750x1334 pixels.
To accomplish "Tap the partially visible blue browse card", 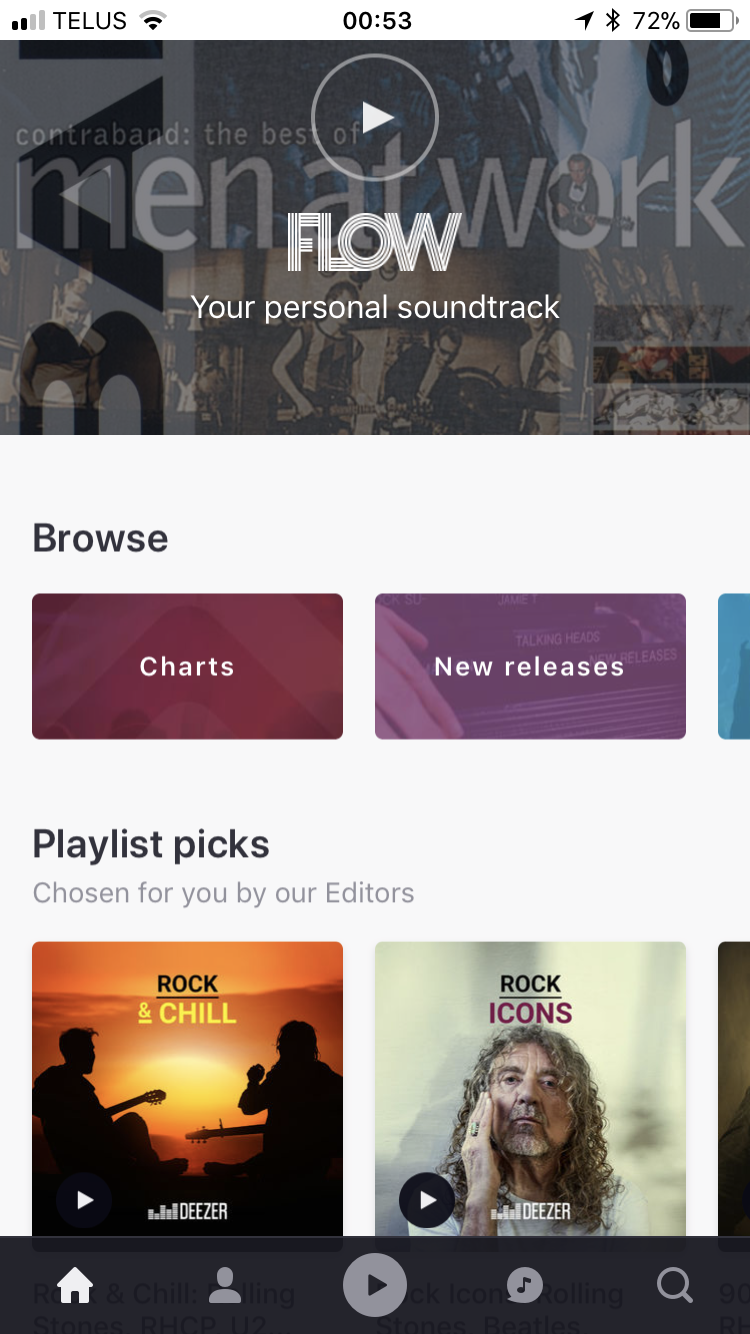I will click(x=735, y=666).
